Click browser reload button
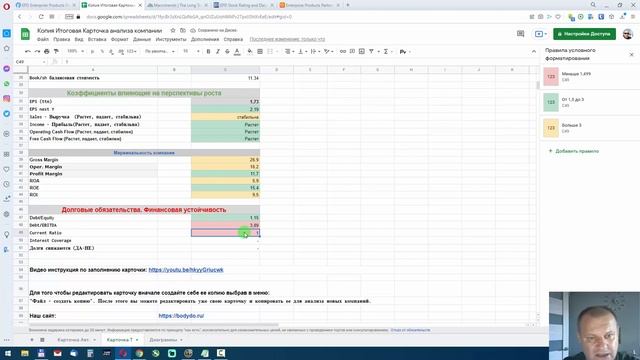The image size is (640, 360). point(41,17)
